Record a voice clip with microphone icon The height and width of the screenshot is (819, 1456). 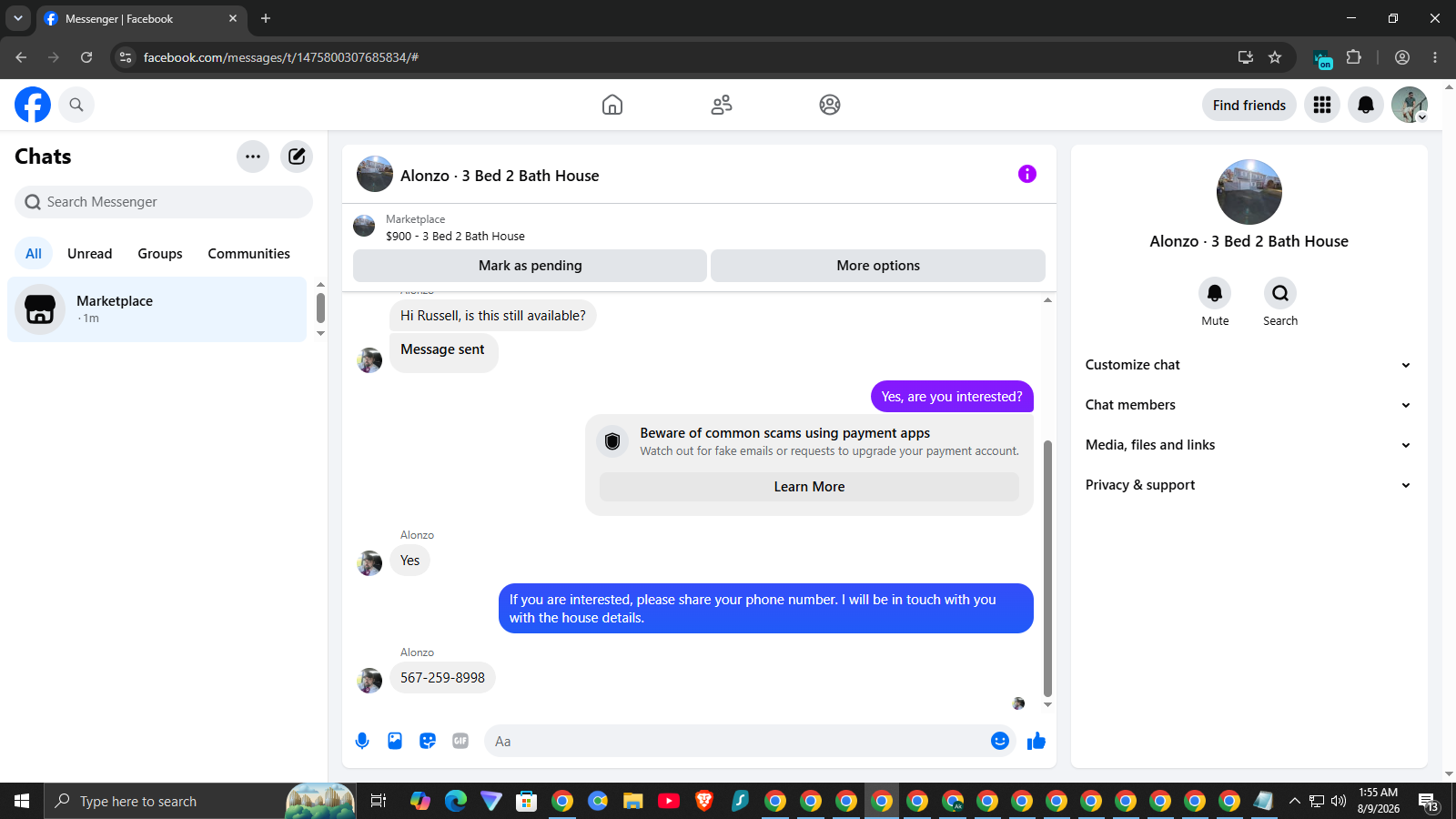362,741
